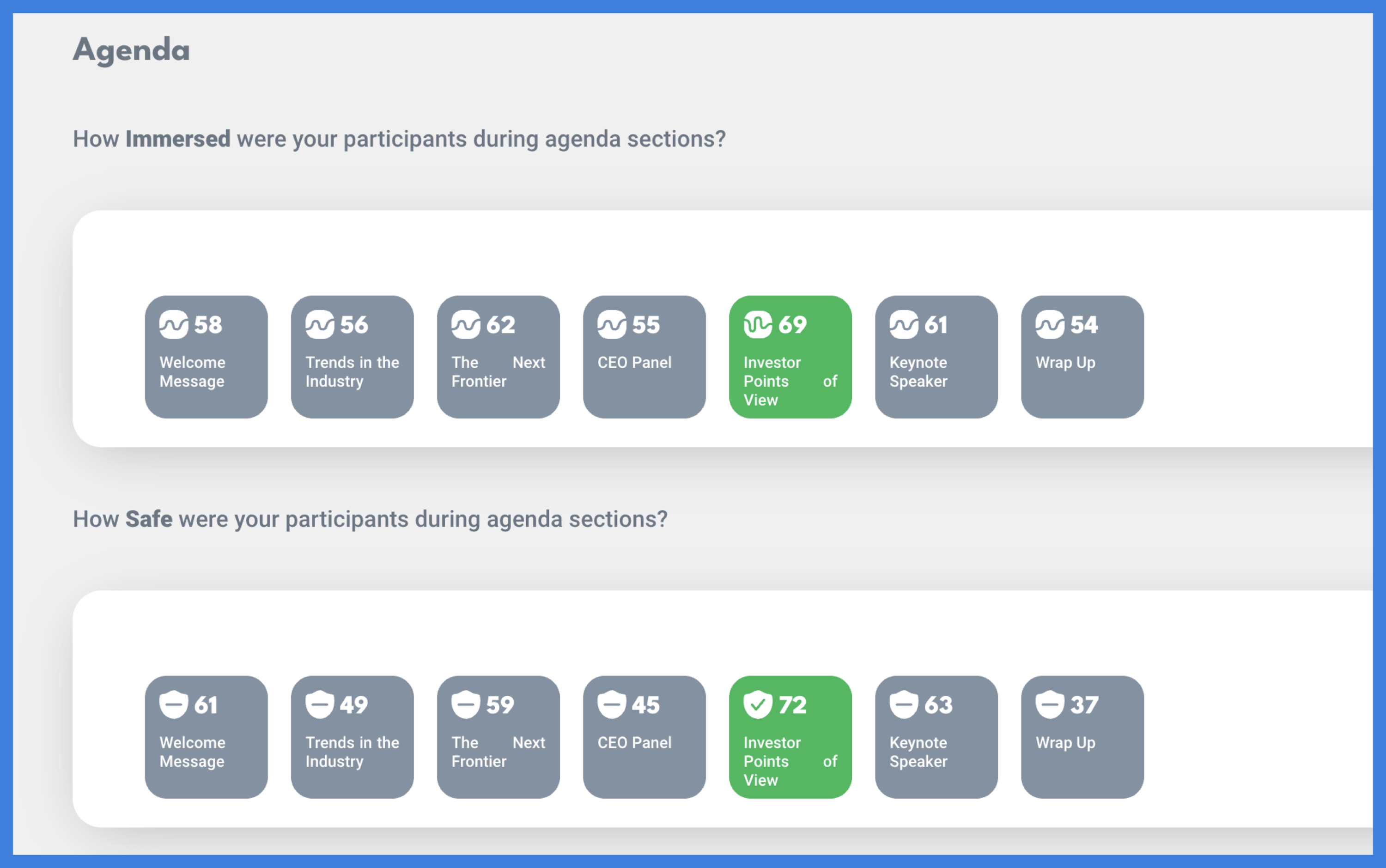
Task: Select the CEO Panel immersion card
Action: click(644, 357)
